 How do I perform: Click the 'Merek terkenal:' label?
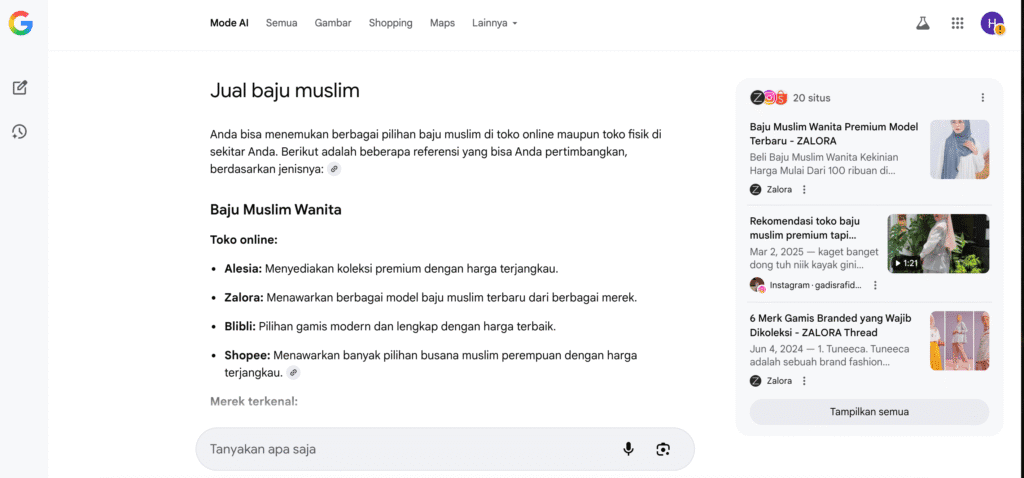click(254, 401)
